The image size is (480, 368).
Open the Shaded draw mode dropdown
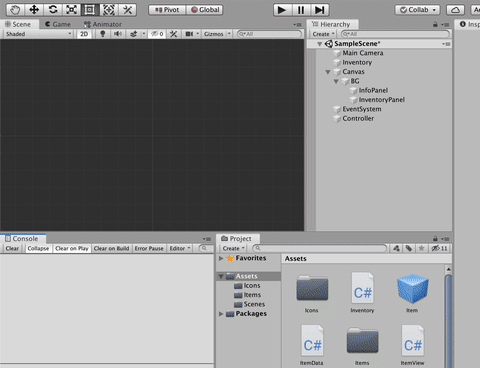pyautogui.click(x=38, y=34)
